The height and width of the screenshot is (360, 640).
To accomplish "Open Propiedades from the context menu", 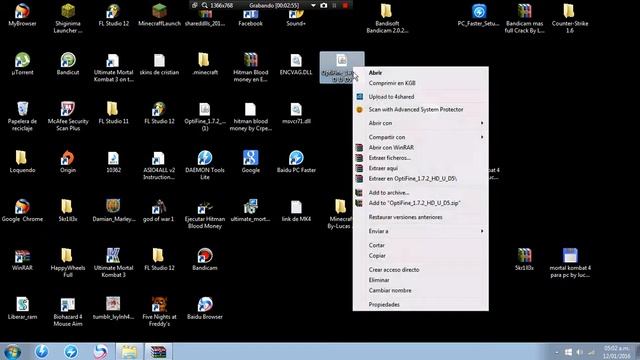I will pos(420,304).
